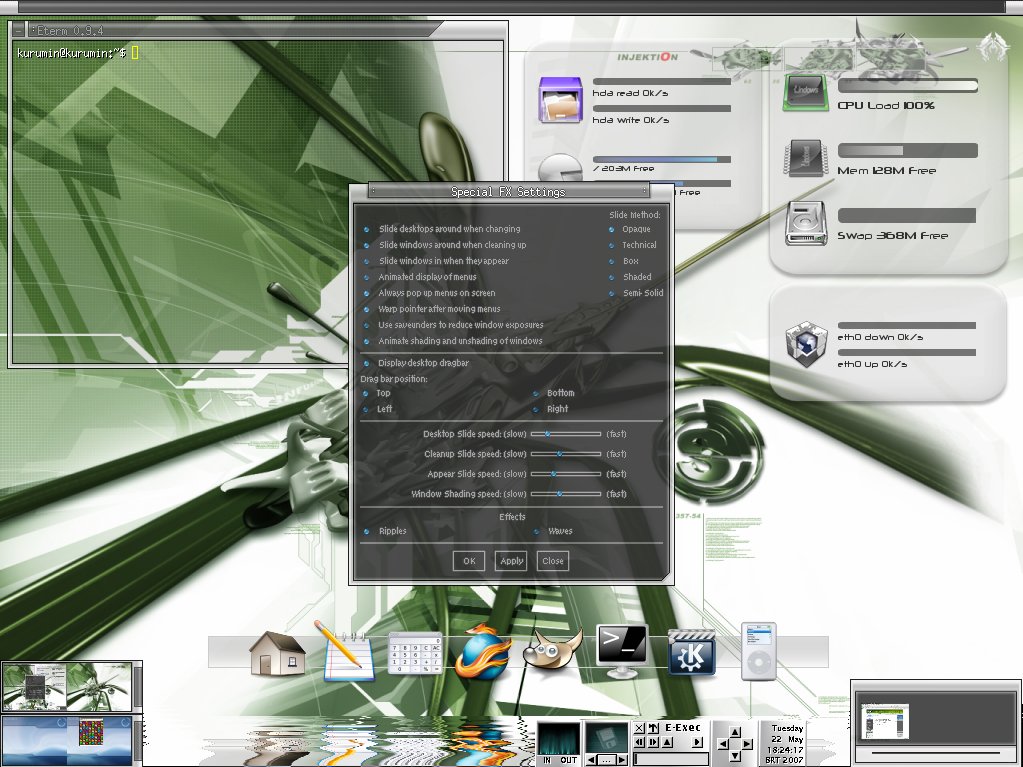Enable the Waves effect option
This screenshot has height=767, width=1023.
click(x=535, y=531)
